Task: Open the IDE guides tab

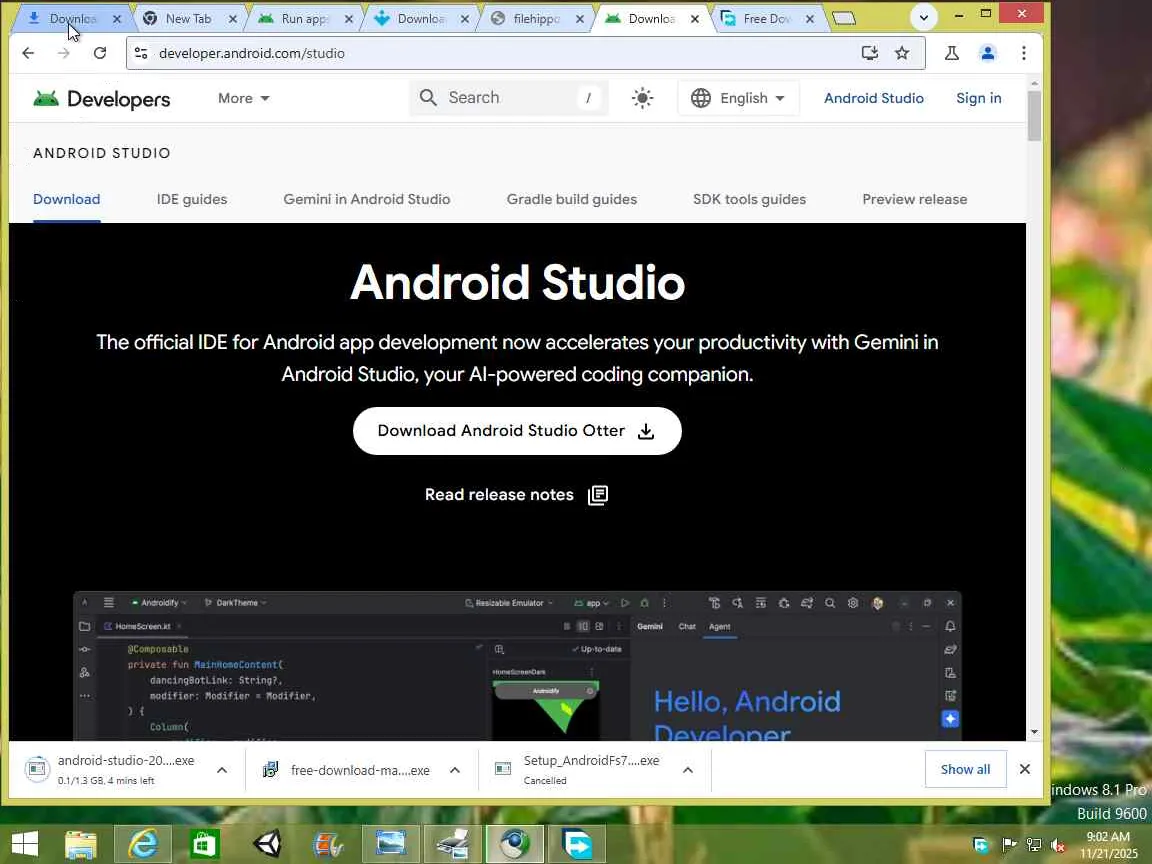Action: [x=192, y=199]
